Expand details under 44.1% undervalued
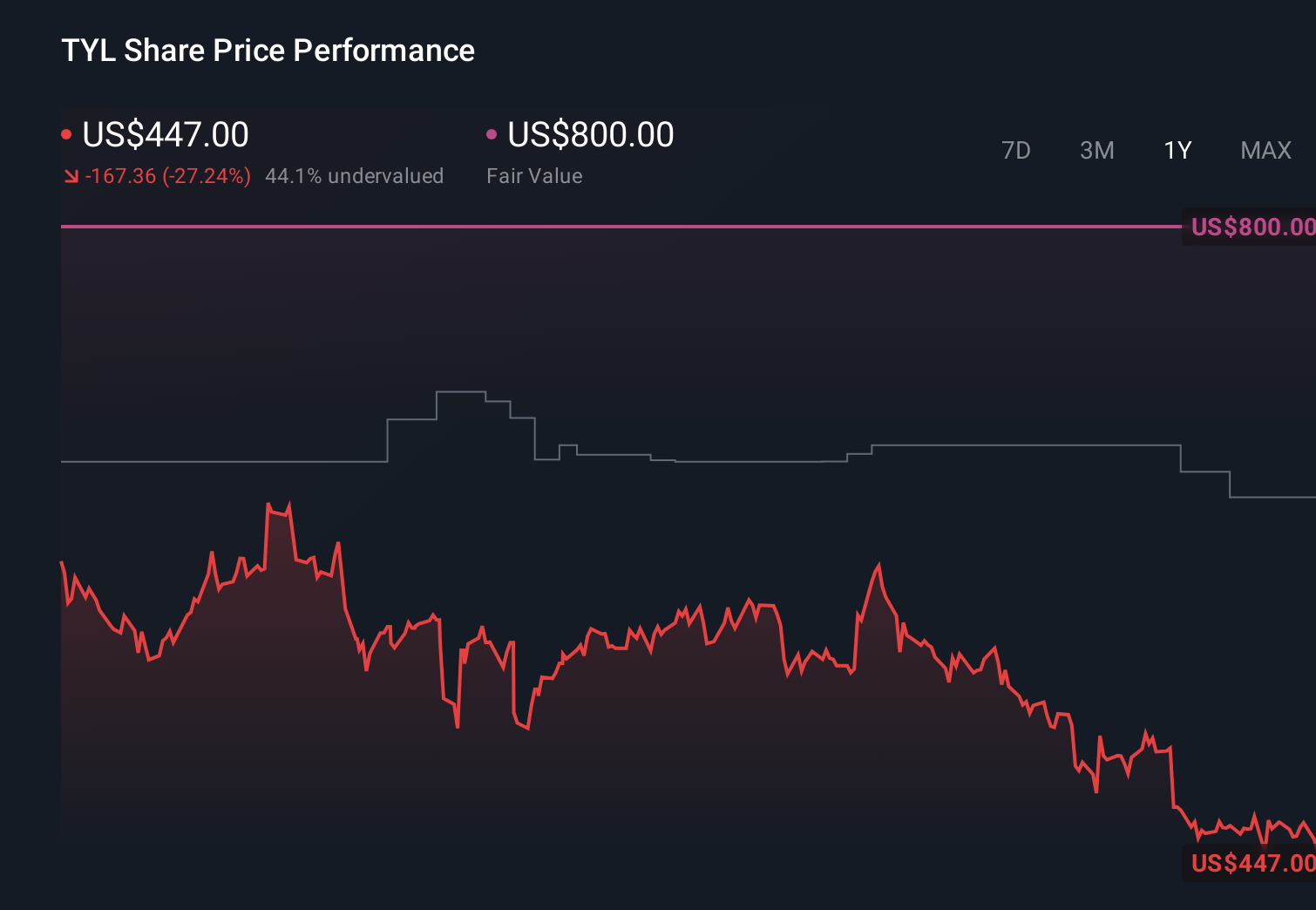 point(355,175)
